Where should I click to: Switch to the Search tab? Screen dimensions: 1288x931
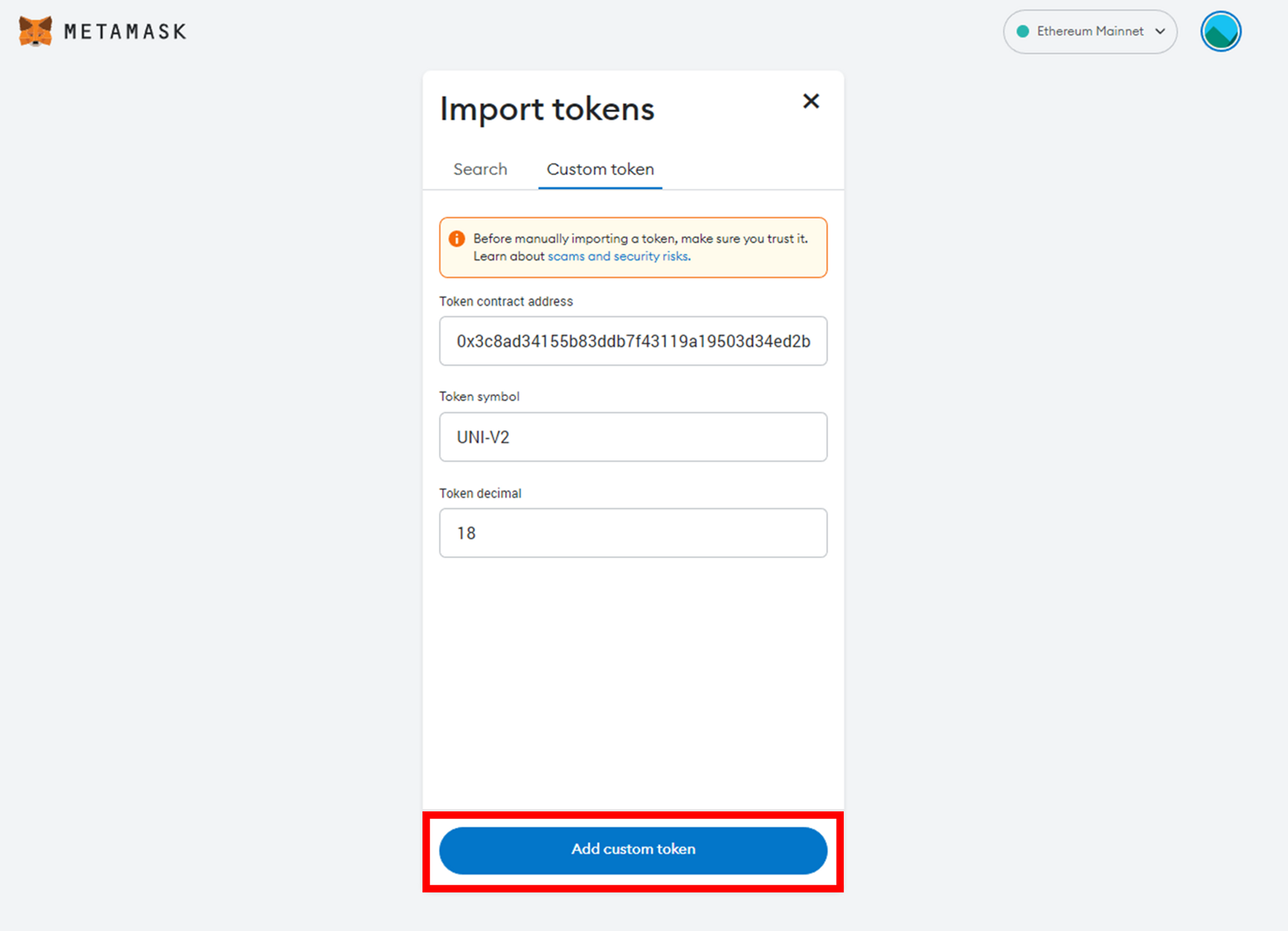click(x=480, y=169)
